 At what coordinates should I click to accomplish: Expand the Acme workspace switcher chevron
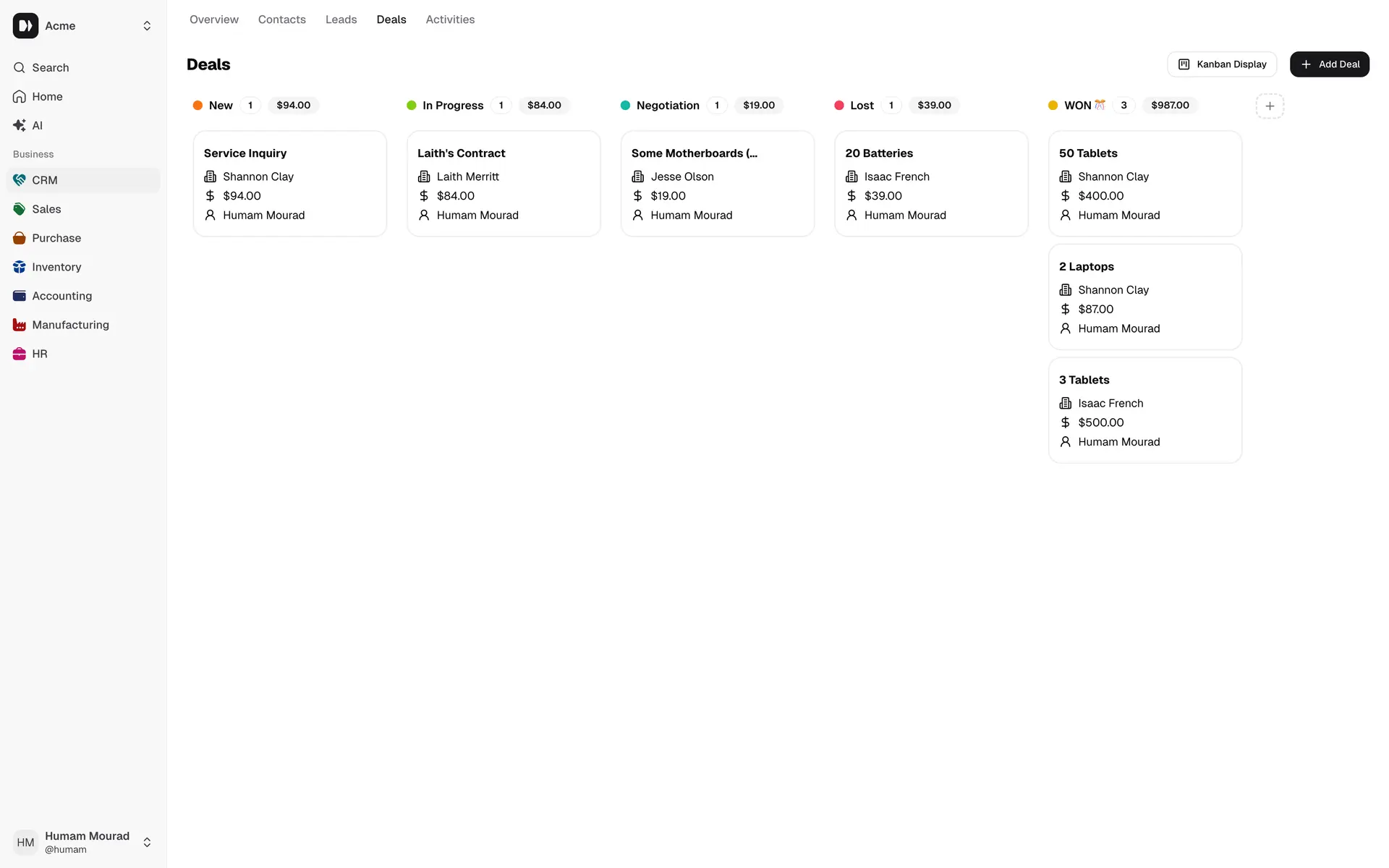click(147, 25)
